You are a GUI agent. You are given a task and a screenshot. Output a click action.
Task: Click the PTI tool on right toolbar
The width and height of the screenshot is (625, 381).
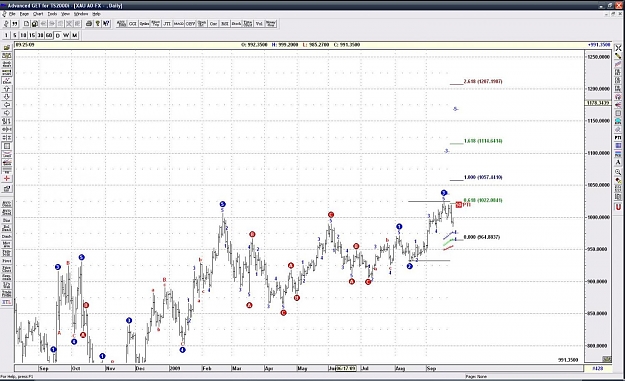(x=618, y=137)
